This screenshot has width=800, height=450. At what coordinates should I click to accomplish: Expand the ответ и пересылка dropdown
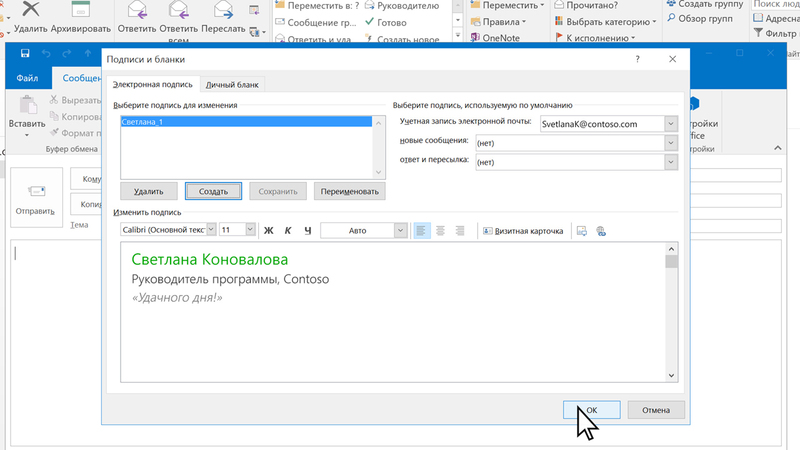(670, 162)
